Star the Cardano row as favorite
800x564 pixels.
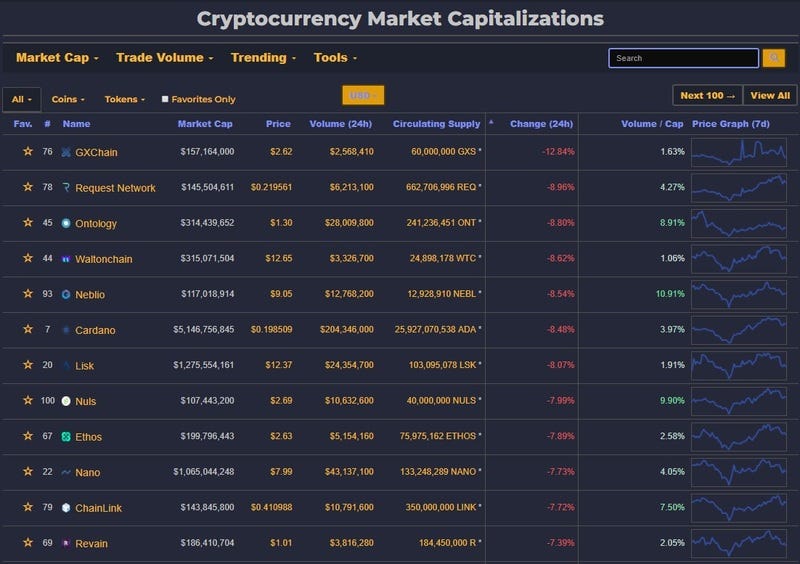28,330
